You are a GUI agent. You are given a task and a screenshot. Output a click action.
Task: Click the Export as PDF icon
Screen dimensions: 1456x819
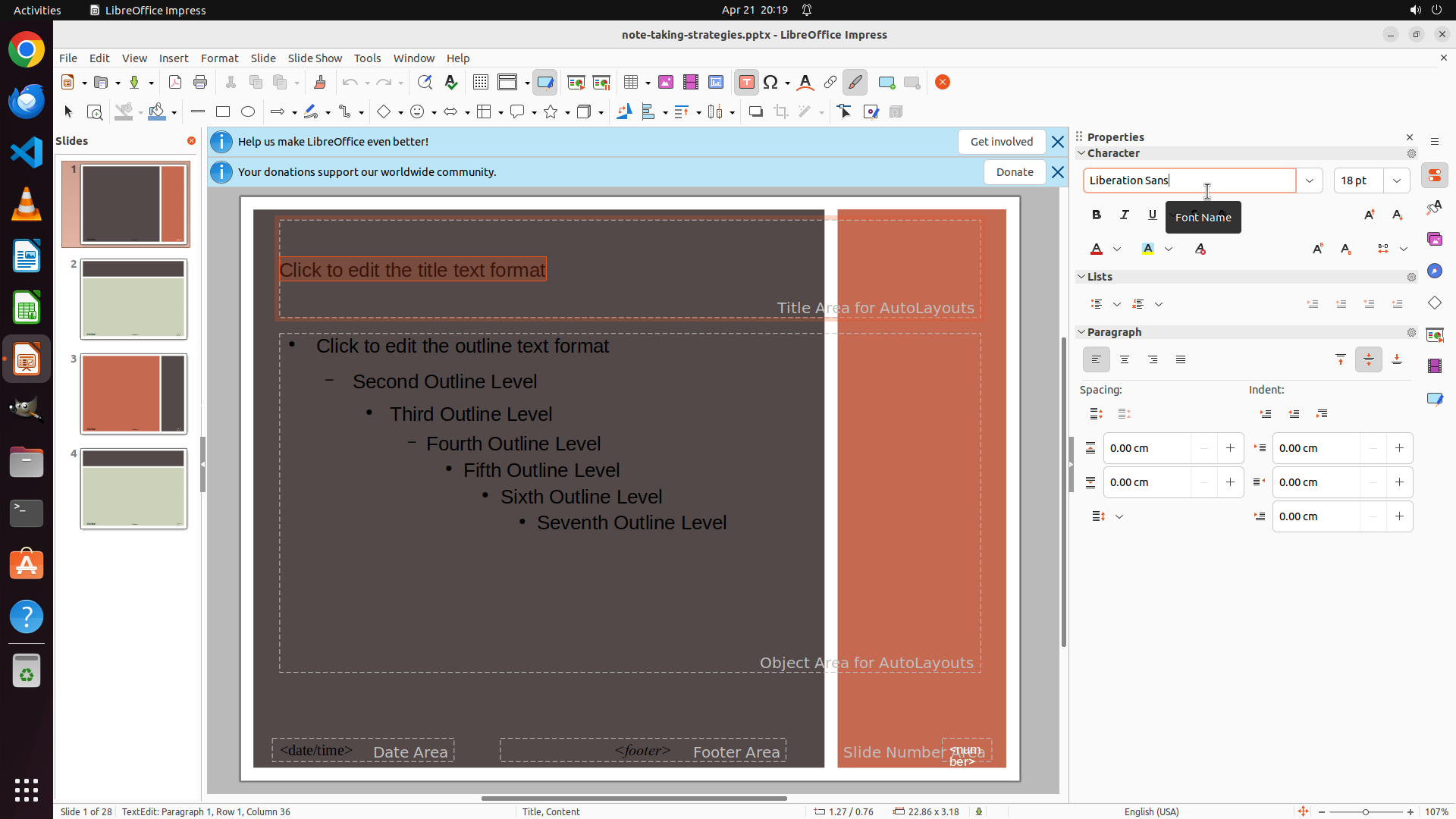coord(175,83)
